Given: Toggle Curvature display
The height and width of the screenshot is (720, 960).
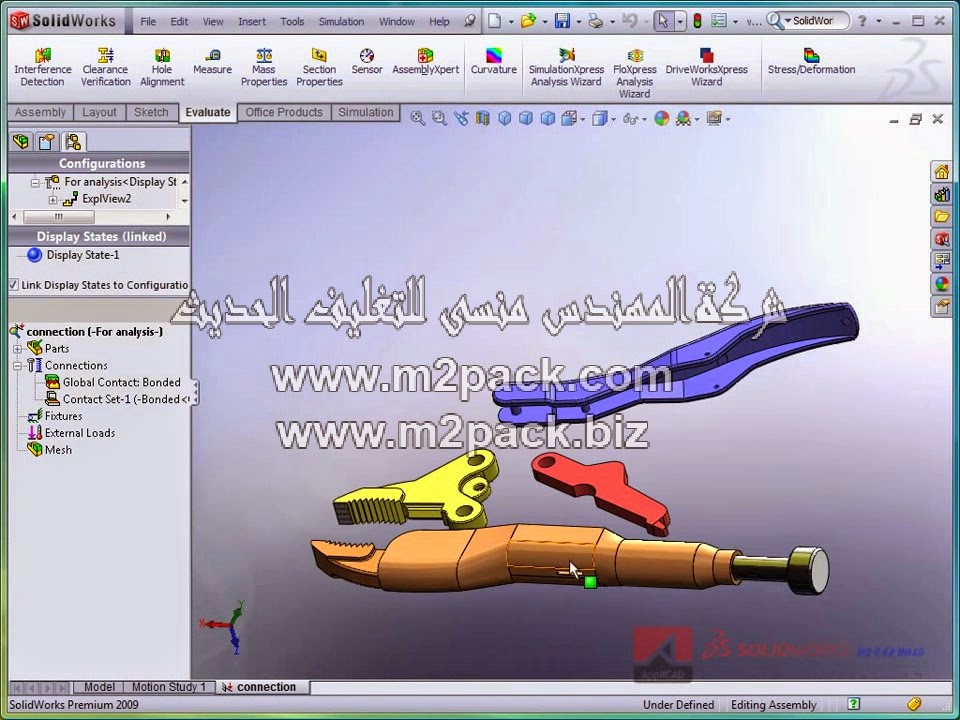Looking at the screenshot, I should (x=493, y=62).
